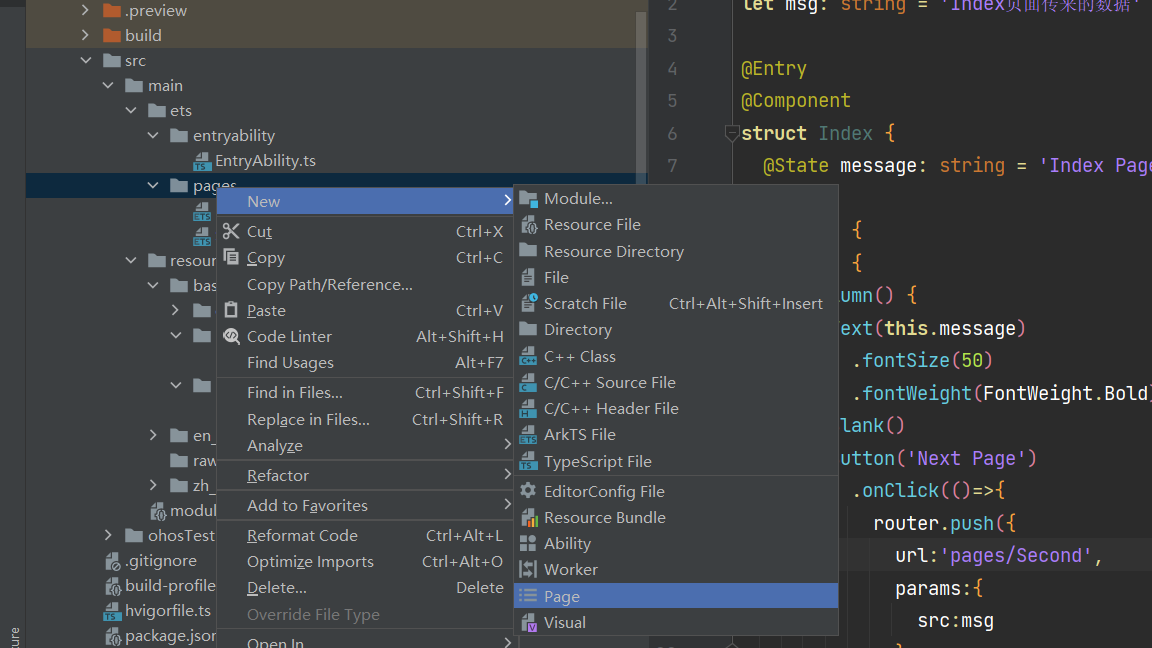
Task: Collapse the ets folder chevron
Action: 131,110
